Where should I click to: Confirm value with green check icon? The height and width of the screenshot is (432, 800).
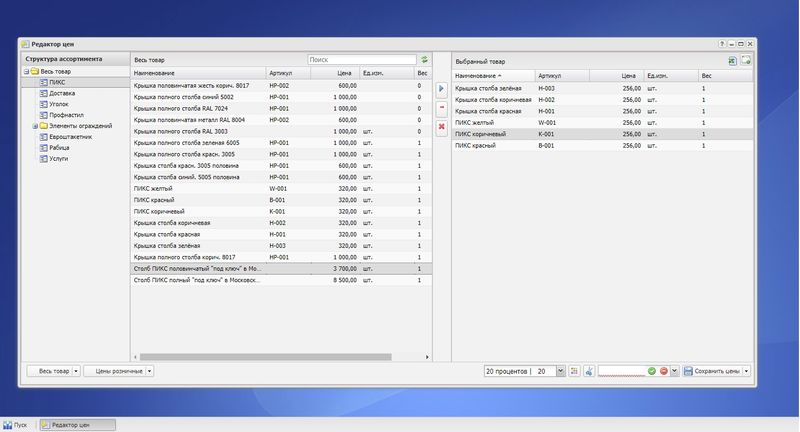click(x=652, y=371)
